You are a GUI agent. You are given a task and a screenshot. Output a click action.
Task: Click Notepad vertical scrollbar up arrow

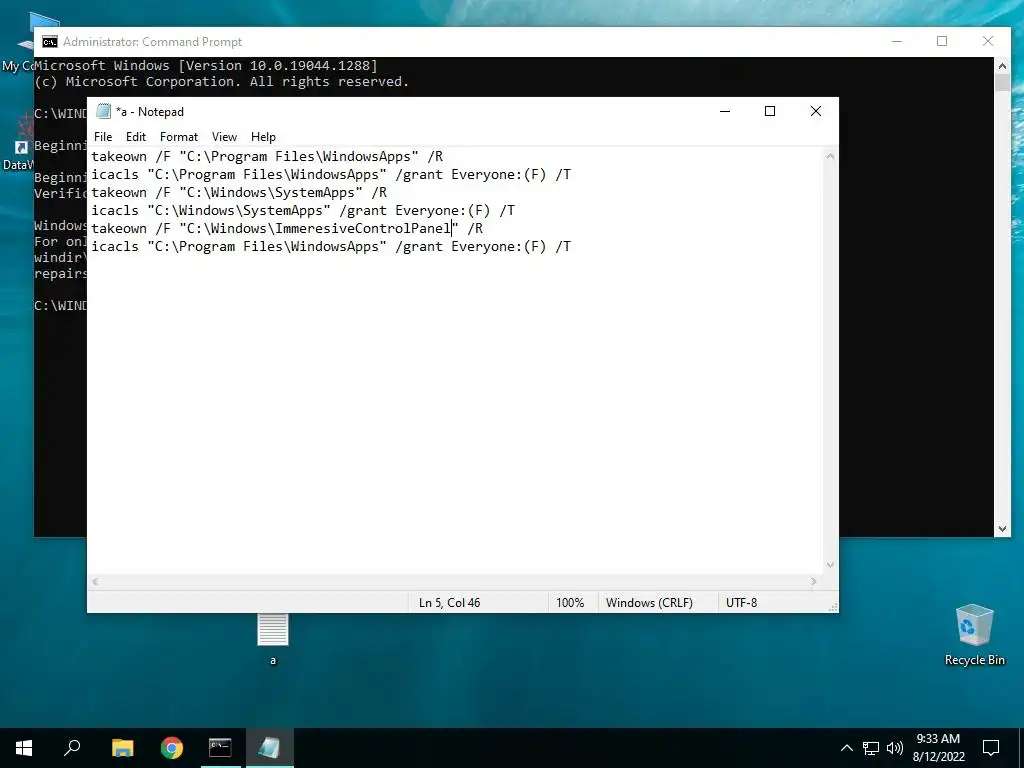(x=830, y=156)
